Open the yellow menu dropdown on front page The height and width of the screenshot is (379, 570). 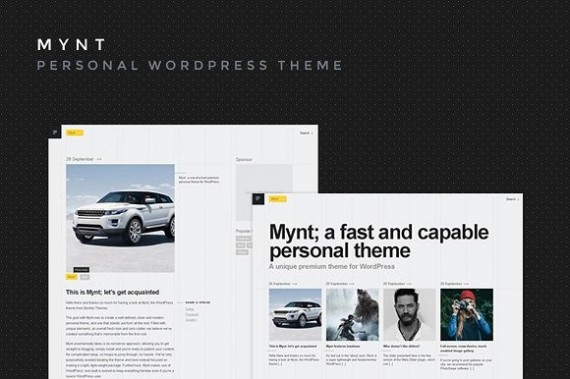[x=278, y=199]
